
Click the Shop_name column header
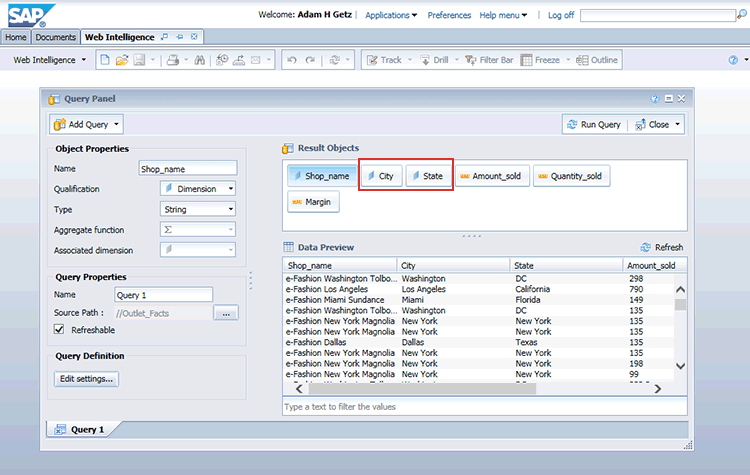[x=340, y=265]
